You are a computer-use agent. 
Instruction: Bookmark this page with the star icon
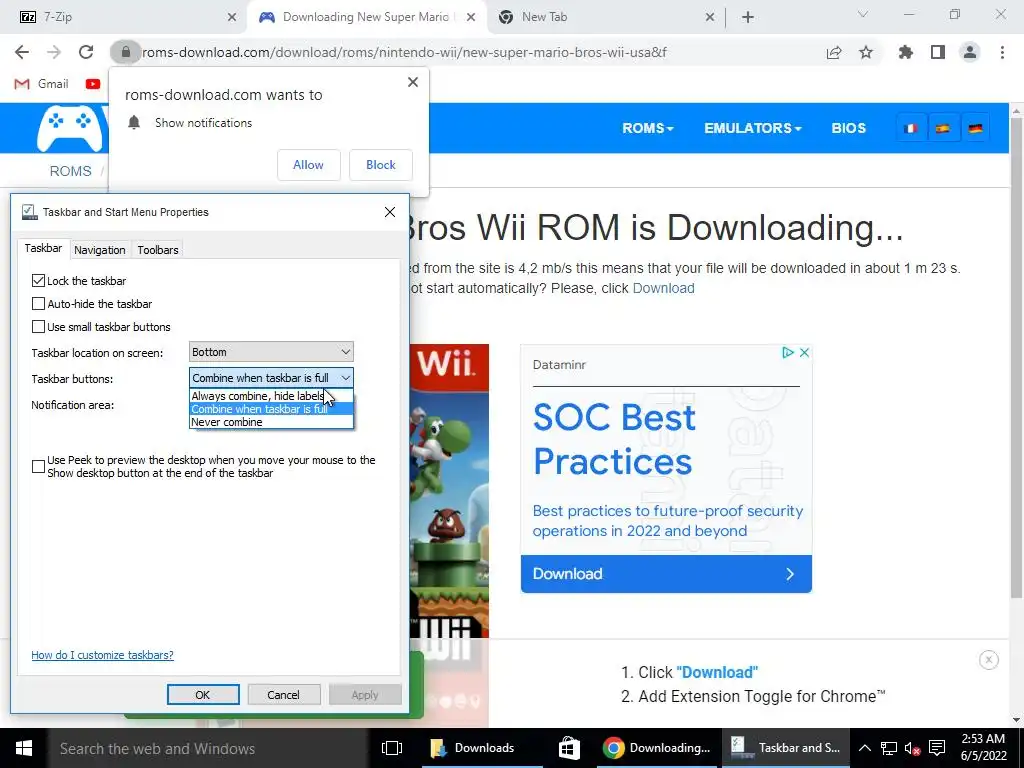click(x=866, y=52)
